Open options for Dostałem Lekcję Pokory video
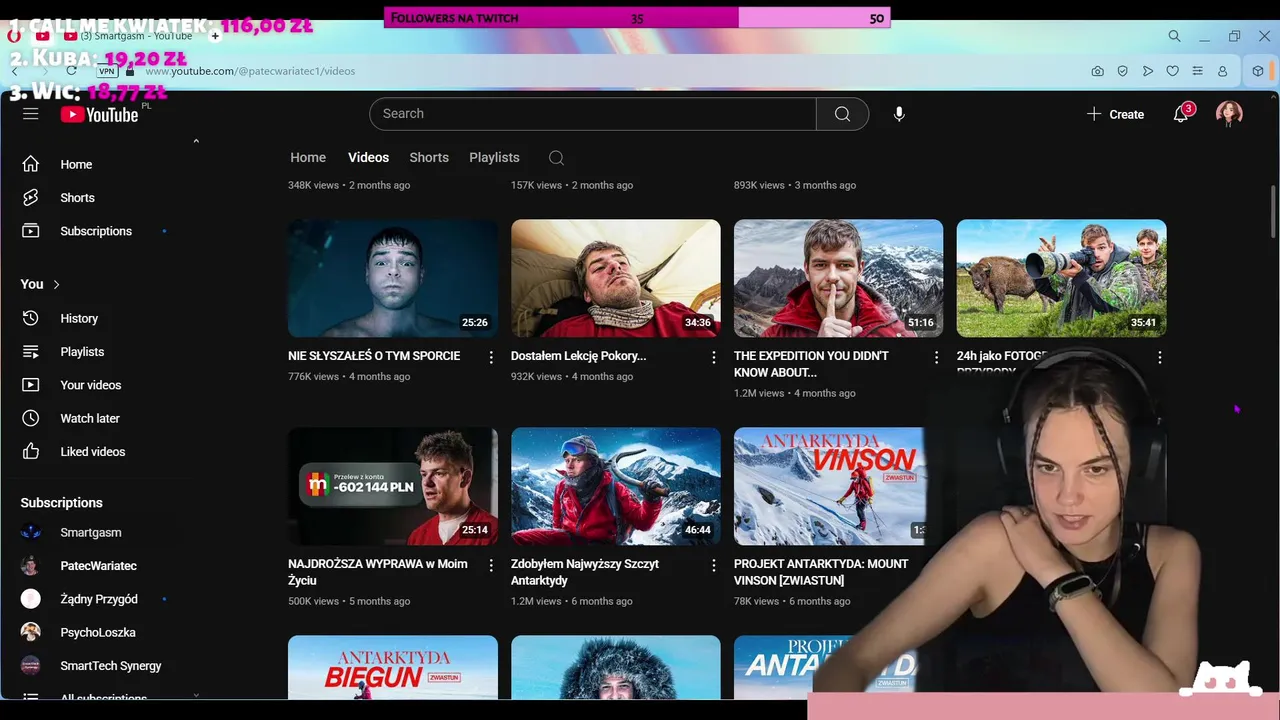This screenshot has width=1280, height=720. [713, 357]
